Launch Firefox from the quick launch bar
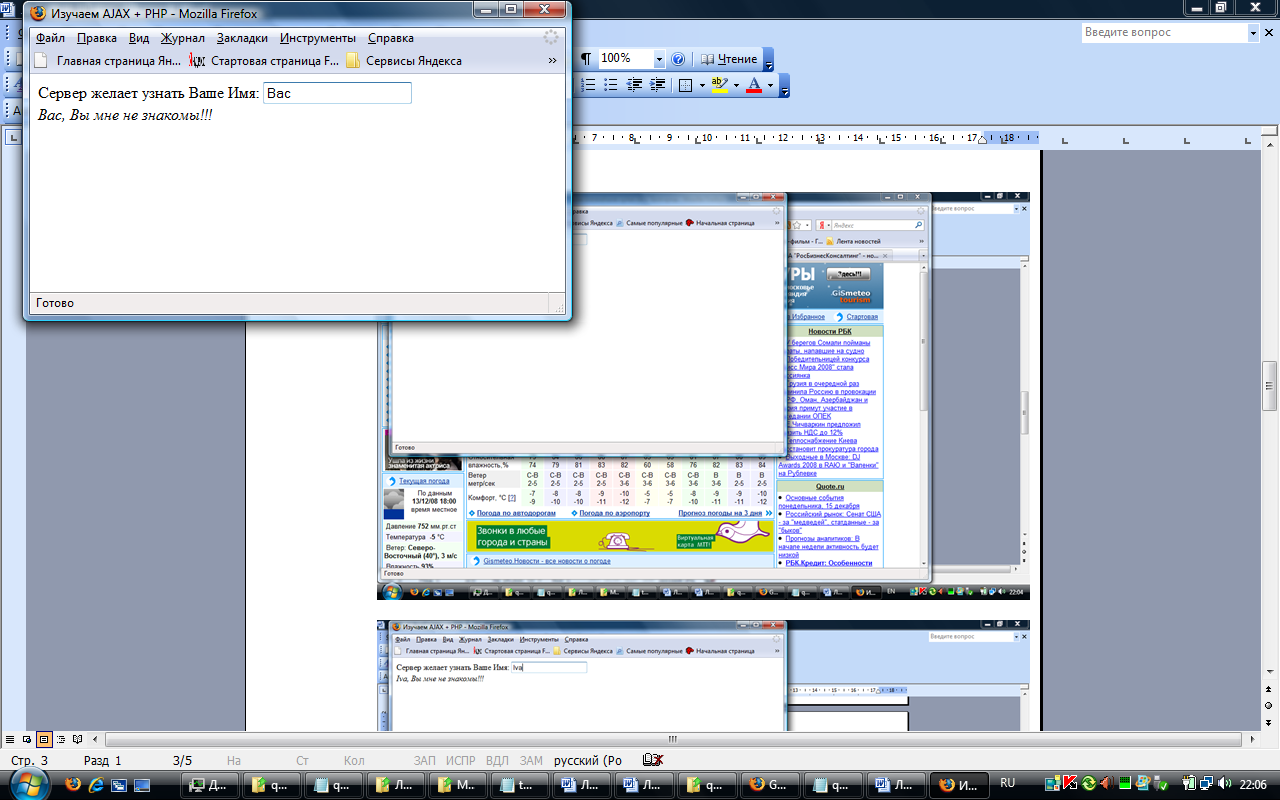 click(x=74, y=784)
